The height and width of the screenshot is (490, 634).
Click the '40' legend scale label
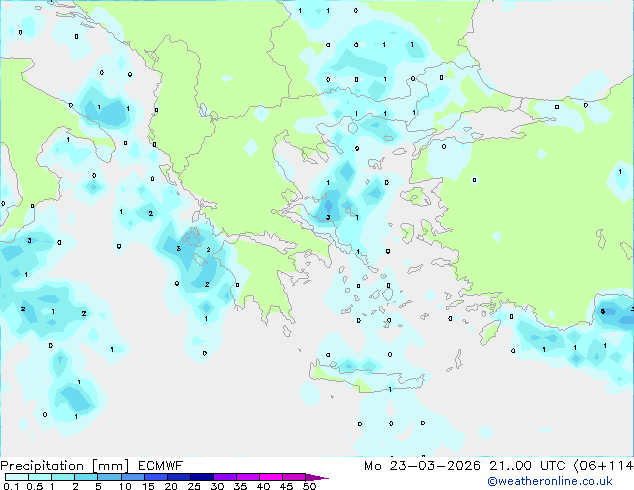(x=263, y=486)
